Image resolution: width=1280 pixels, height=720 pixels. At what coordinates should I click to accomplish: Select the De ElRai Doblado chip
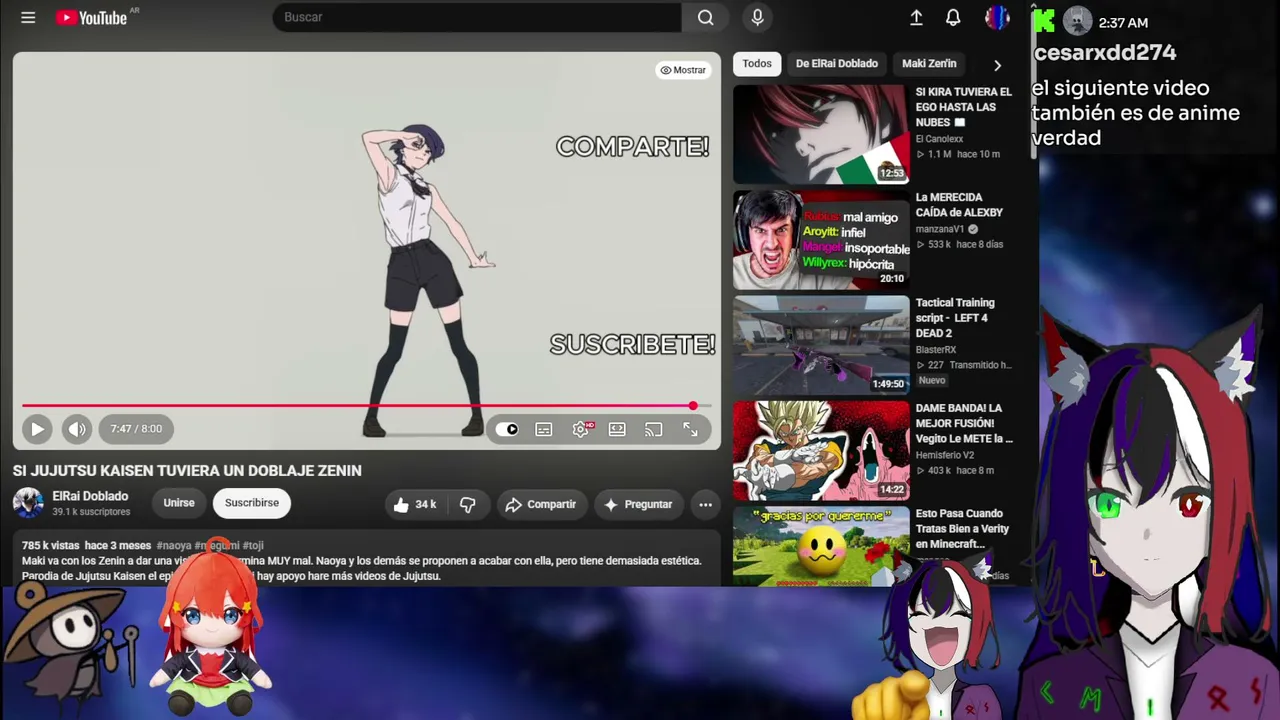(x=837, y=63)
